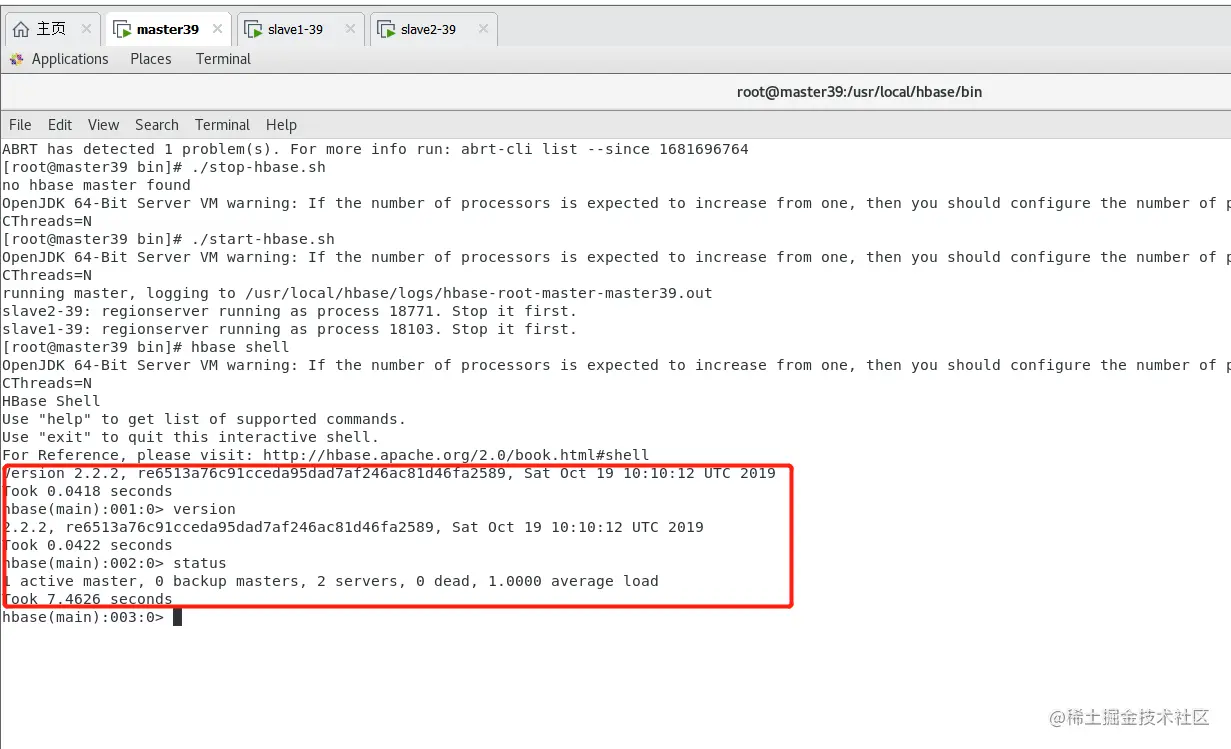Viewport: 1231px width, 749px height.
Task: Click the slave1-39 regionserver process 18103 line
Action: point(290,329)
